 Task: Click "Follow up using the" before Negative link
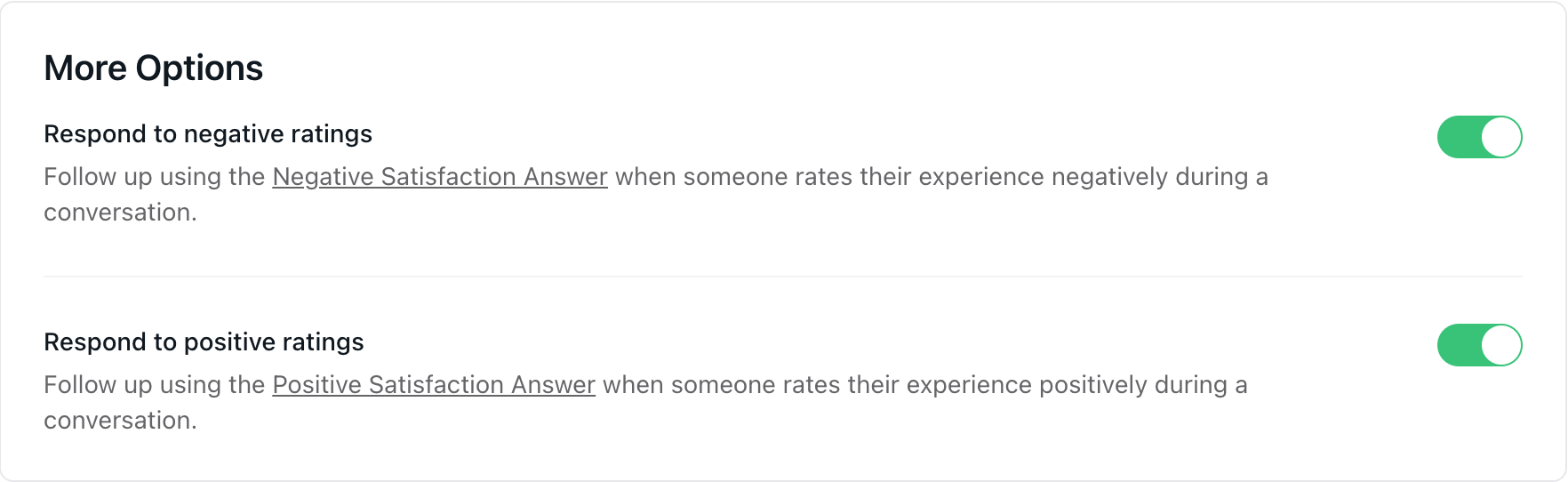point(154,177)
